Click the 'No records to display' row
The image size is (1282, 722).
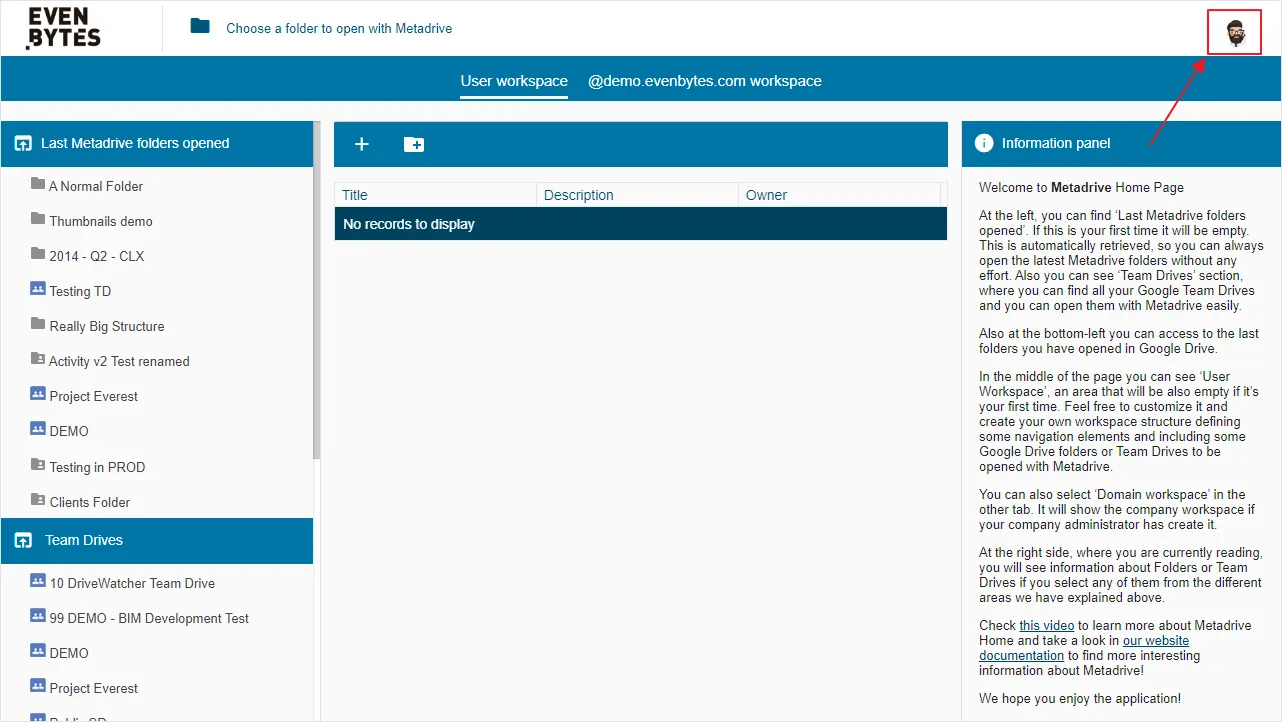pyautogui.click(x=640, y=224)
